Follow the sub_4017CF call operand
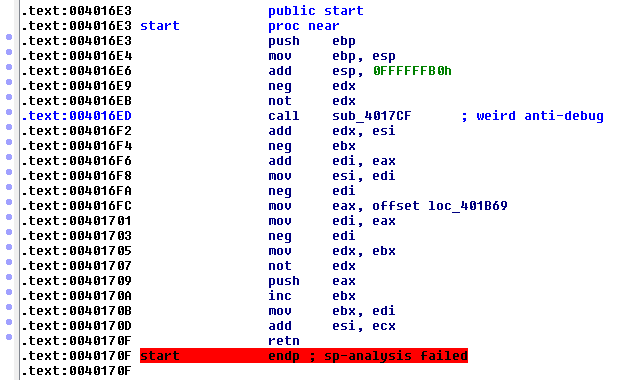 pyautogui.click(x=371, y=116)
